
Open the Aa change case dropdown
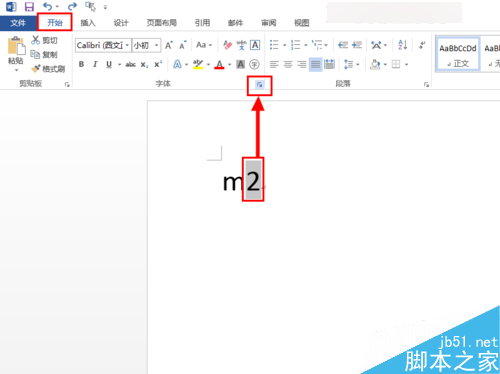tap(204, 45)
